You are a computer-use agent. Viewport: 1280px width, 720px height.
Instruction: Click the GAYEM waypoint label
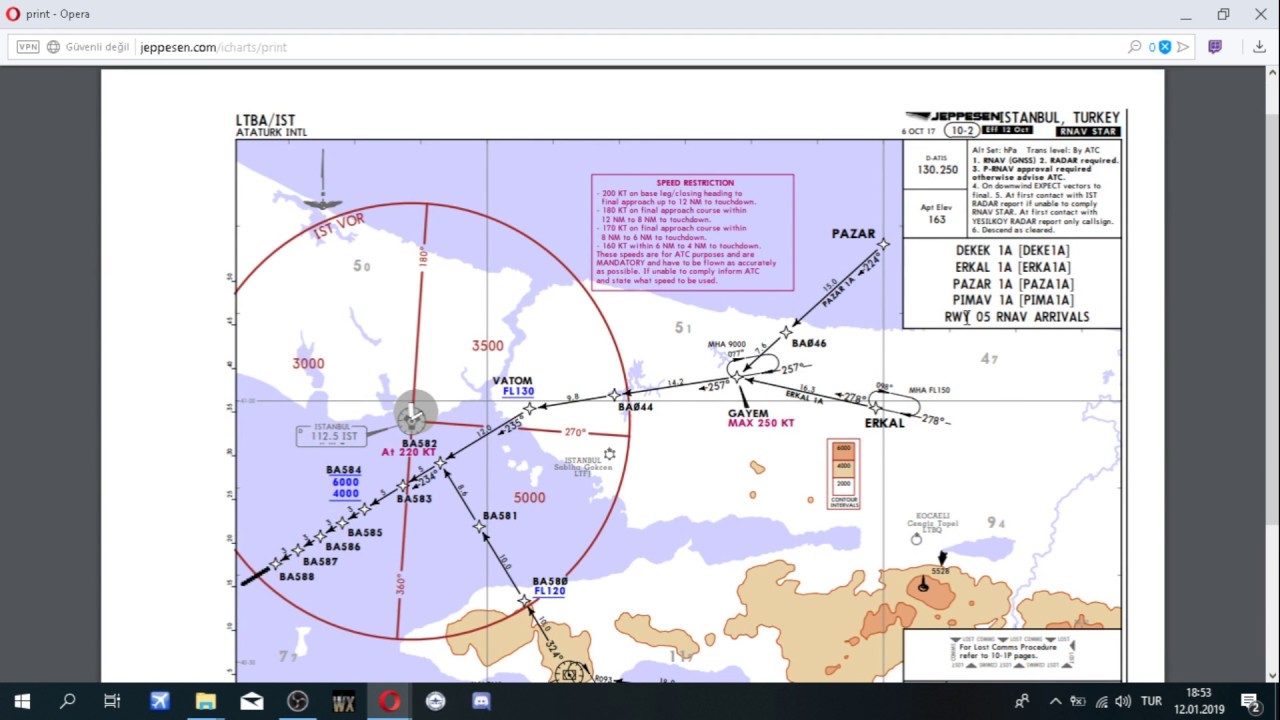pos(748,413)
